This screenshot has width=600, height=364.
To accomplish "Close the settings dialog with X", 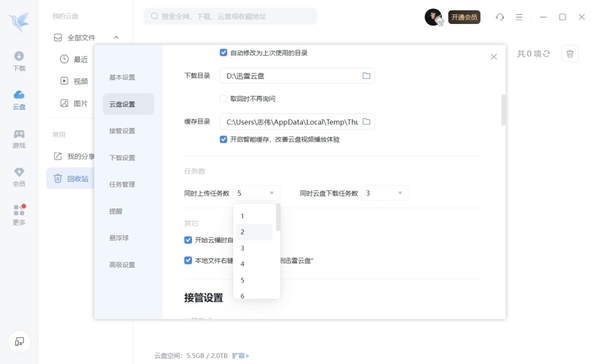I will tap(494, 57).
